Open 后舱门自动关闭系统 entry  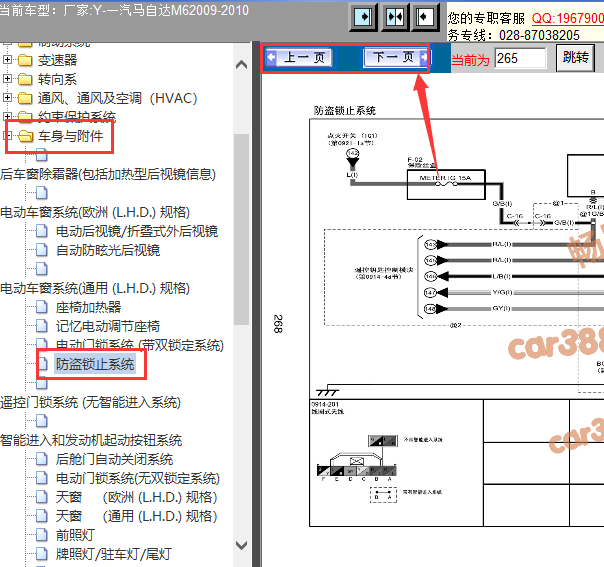[x=114, y=459]
